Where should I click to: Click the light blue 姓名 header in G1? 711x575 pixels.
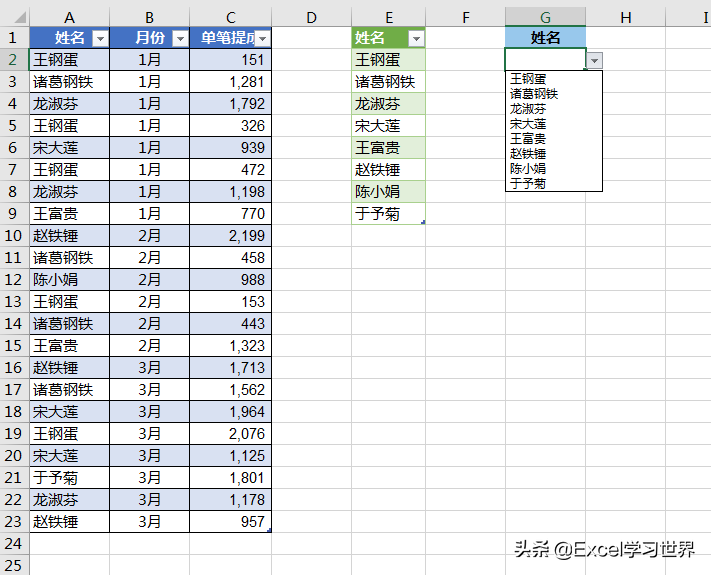(545, 38)
